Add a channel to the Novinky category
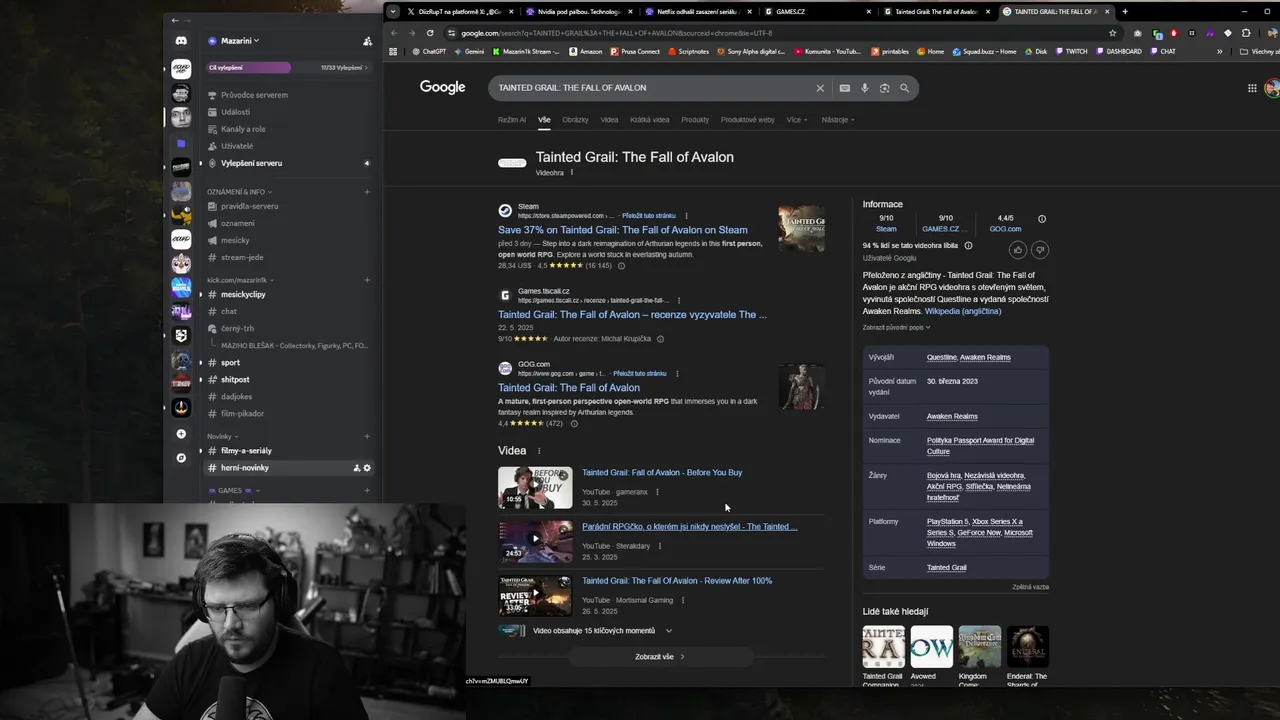 [x=367, y=436]
